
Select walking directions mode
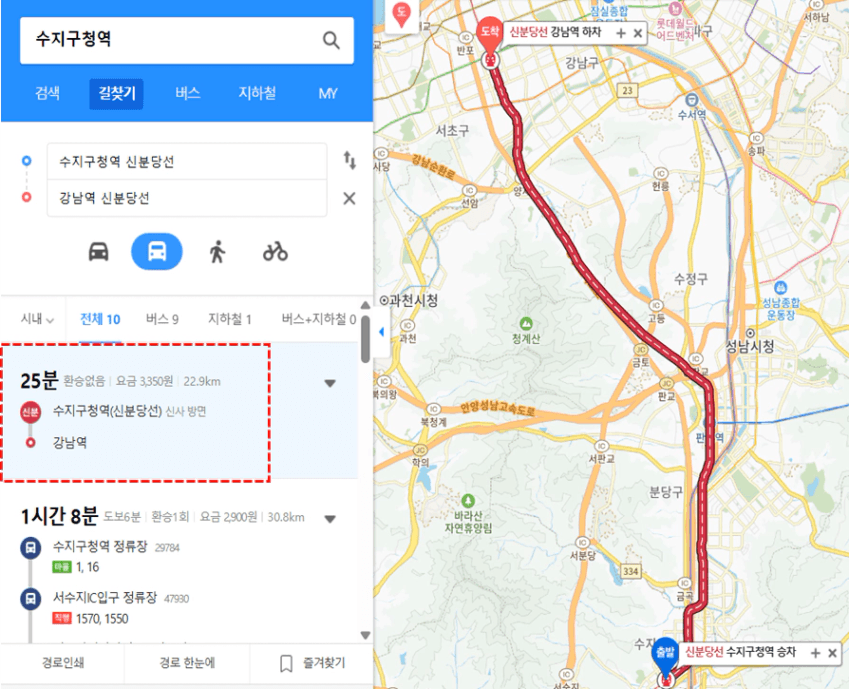point(217,252)
